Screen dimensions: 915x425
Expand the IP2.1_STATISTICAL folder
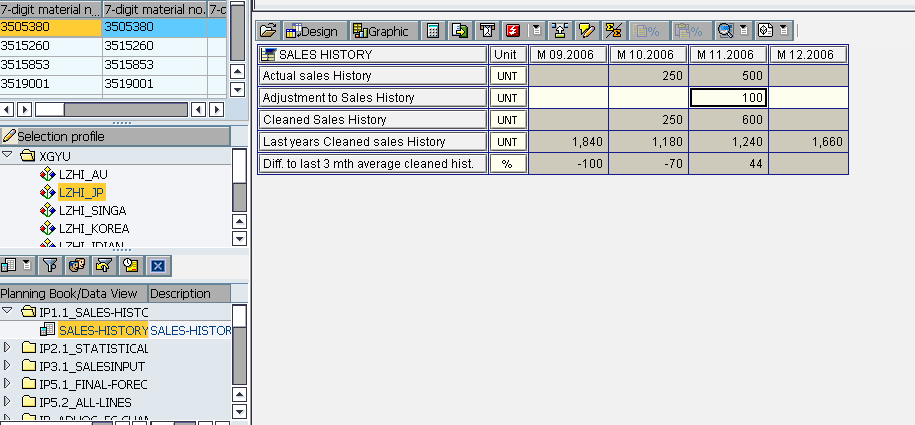tap(9, 348)
